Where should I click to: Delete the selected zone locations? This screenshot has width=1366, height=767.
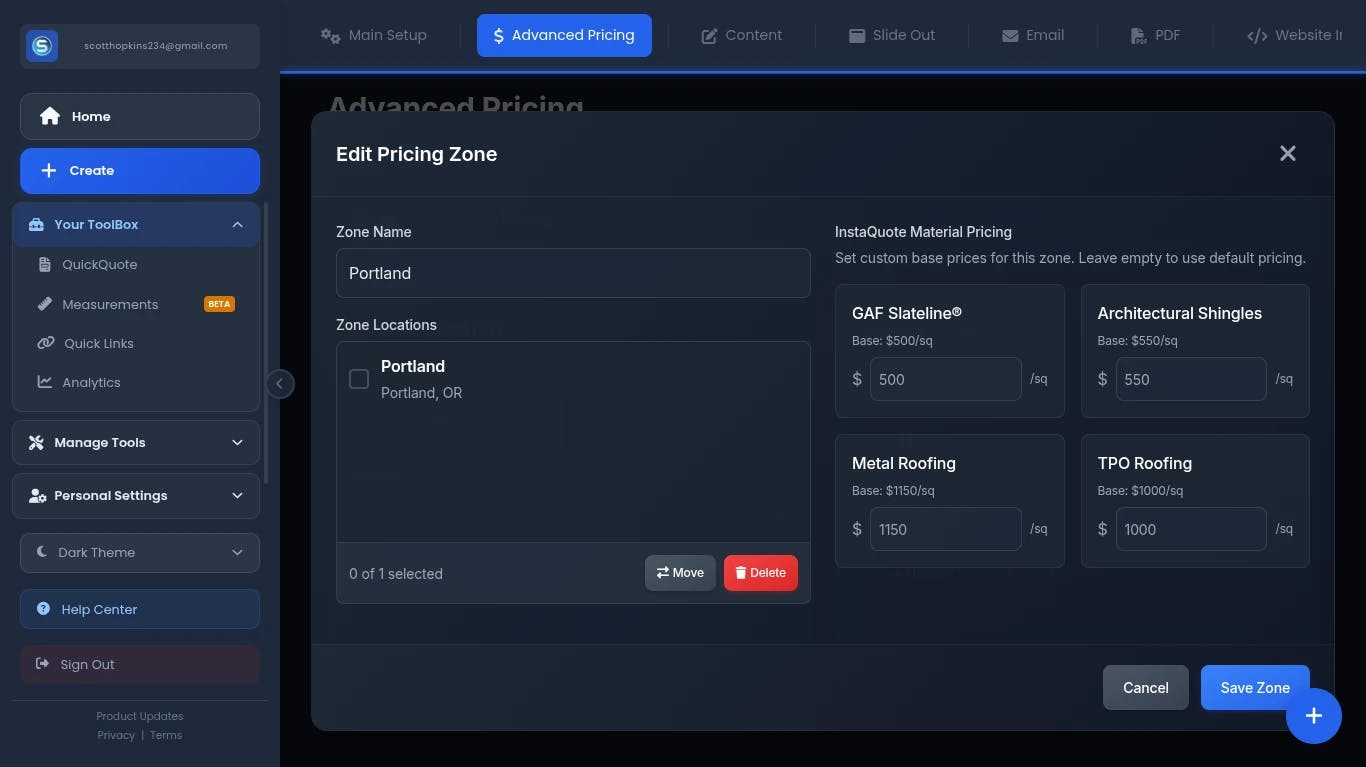760,572
